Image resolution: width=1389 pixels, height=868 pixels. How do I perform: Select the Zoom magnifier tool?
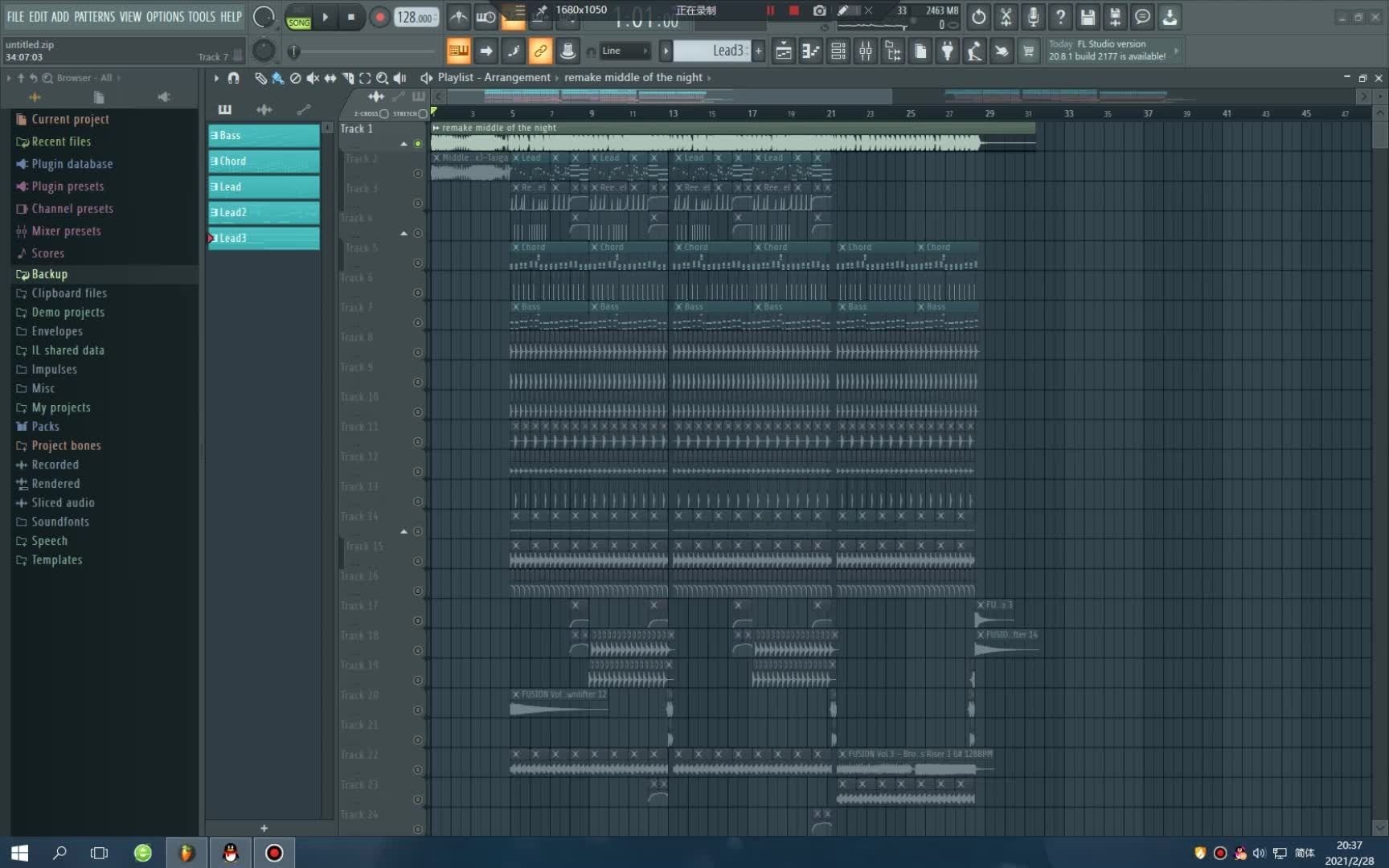383,78
